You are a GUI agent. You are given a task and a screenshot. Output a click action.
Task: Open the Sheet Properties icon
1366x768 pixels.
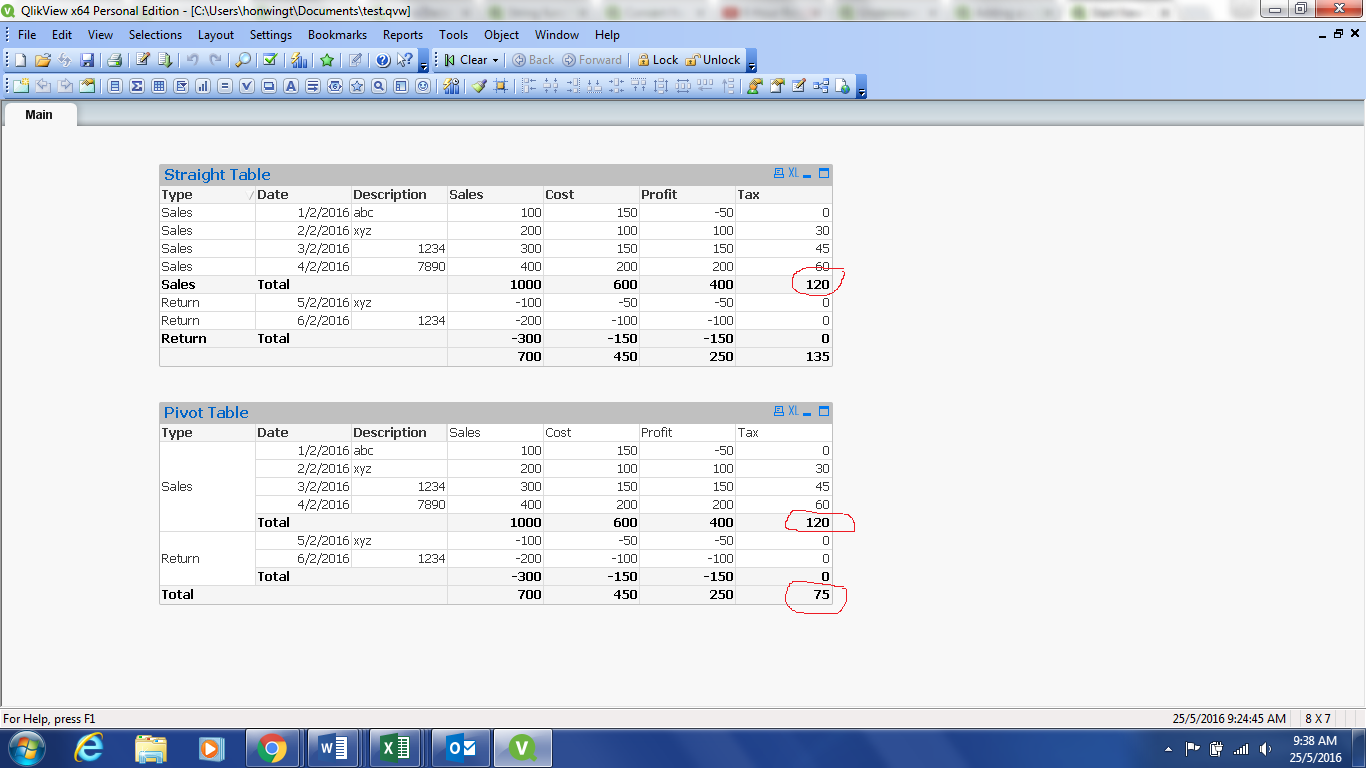pyautogui.click(x=87, y=86)
